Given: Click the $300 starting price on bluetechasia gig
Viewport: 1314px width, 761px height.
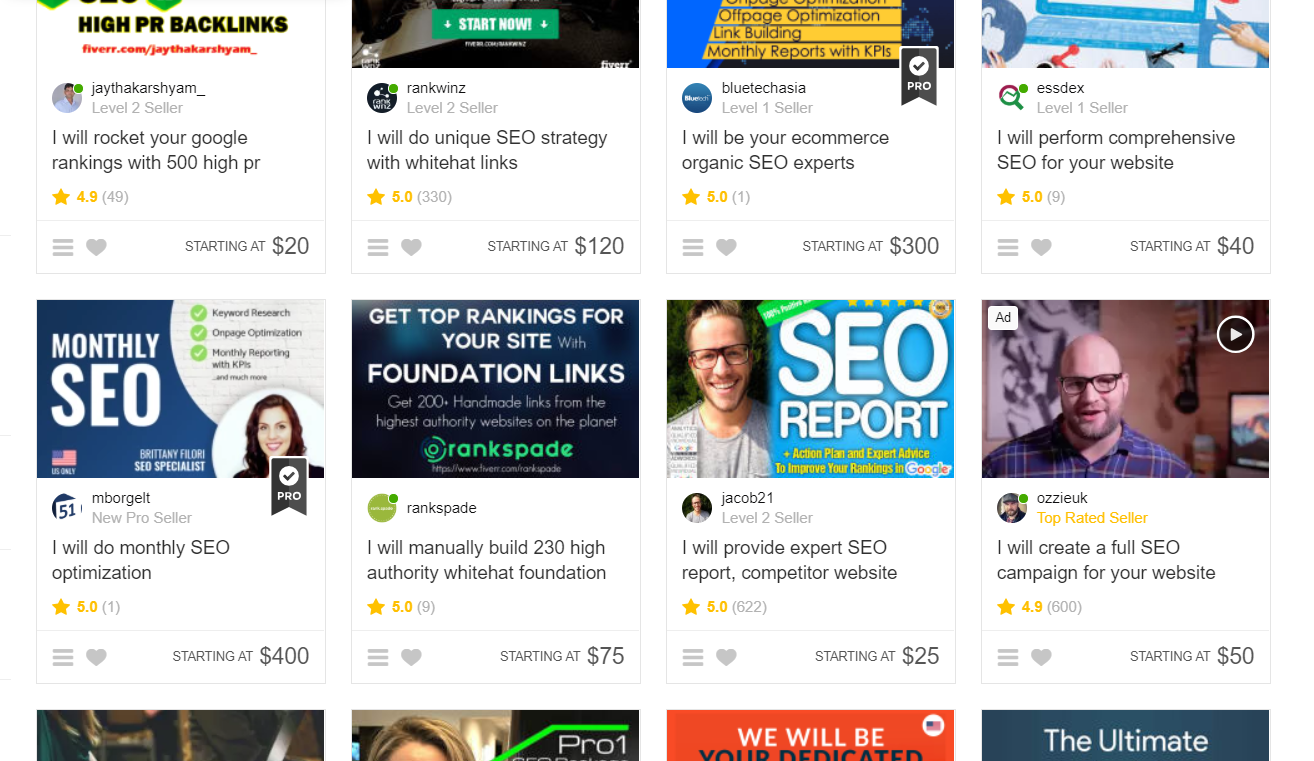Looking at the screenshot, I should pos(914,246).
